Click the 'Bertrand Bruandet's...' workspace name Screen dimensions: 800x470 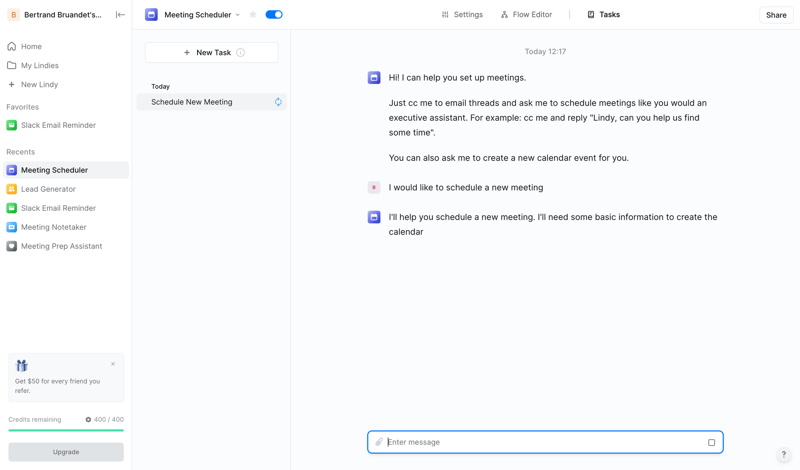click(x=63, y=15)
